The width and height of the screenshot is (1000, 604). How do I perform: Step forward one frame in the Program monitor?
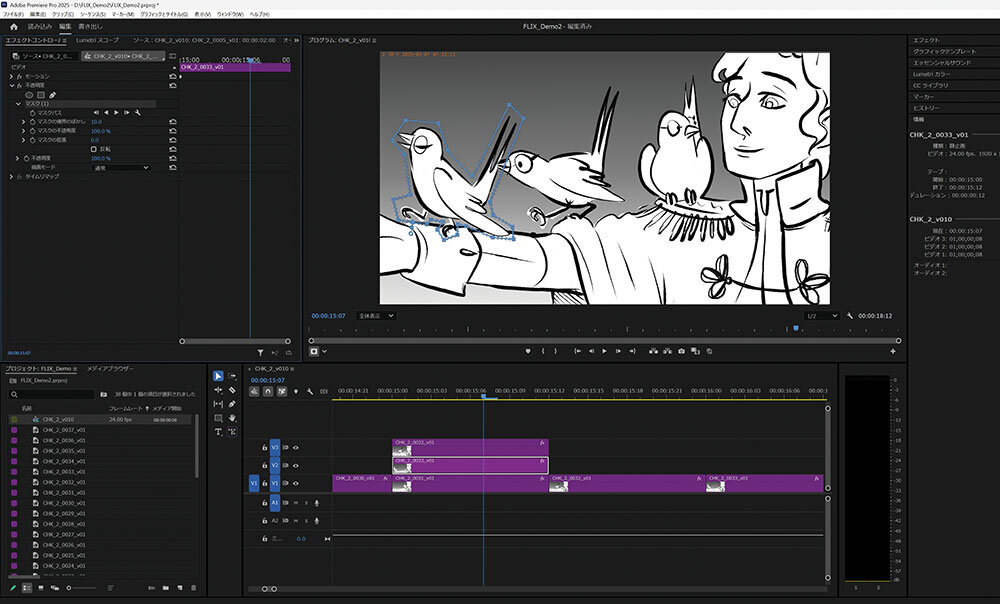pos(618,351)
